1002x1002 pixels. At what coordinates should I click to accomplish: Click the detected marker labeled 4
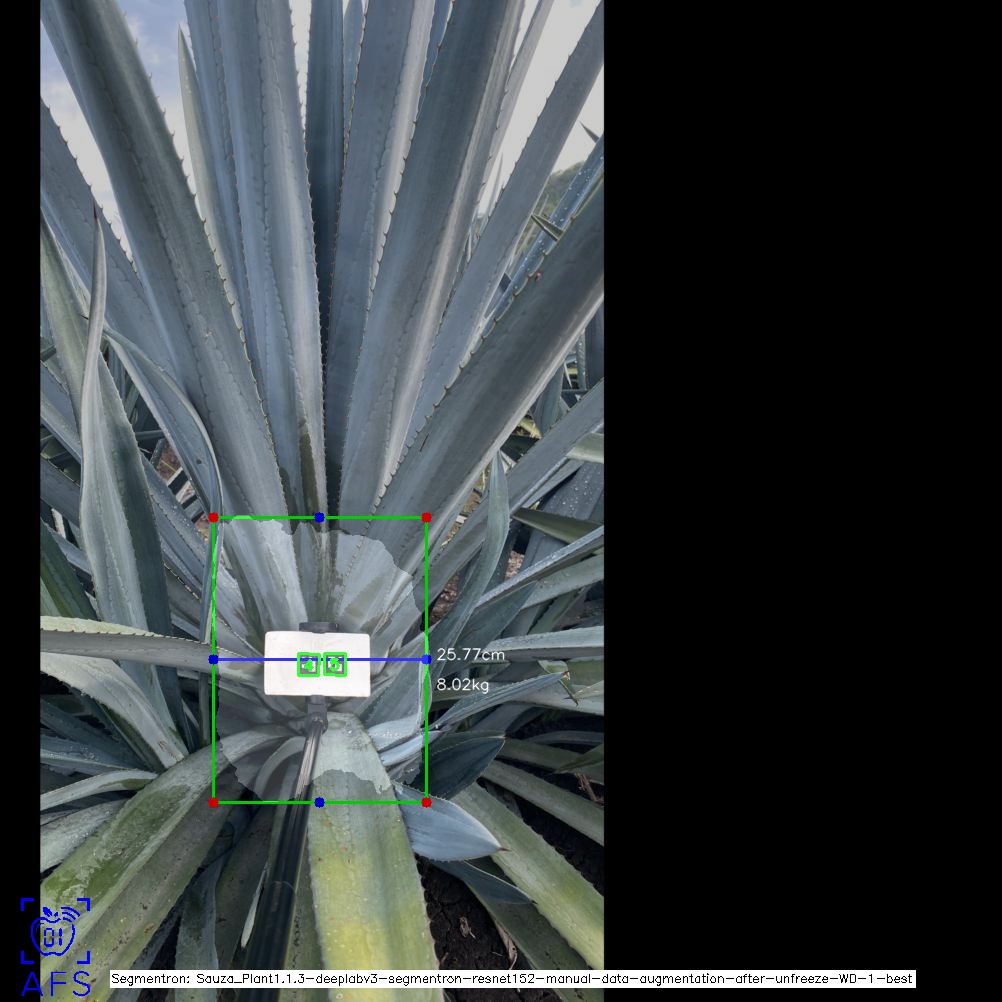[309, 665]
